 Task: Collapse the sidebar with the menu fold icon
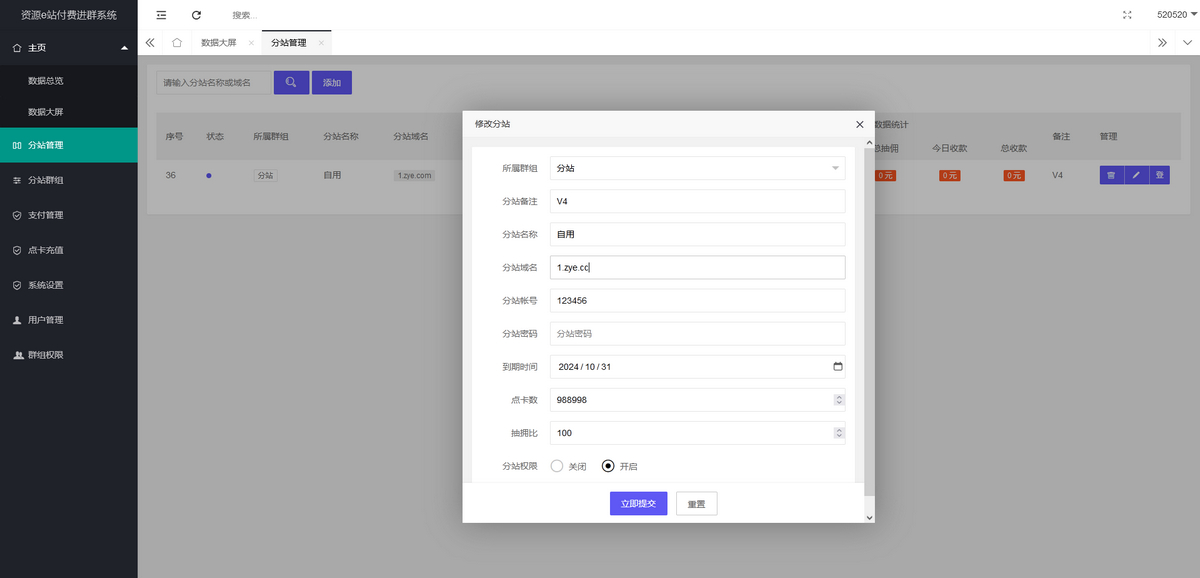[x=161, y=15]
